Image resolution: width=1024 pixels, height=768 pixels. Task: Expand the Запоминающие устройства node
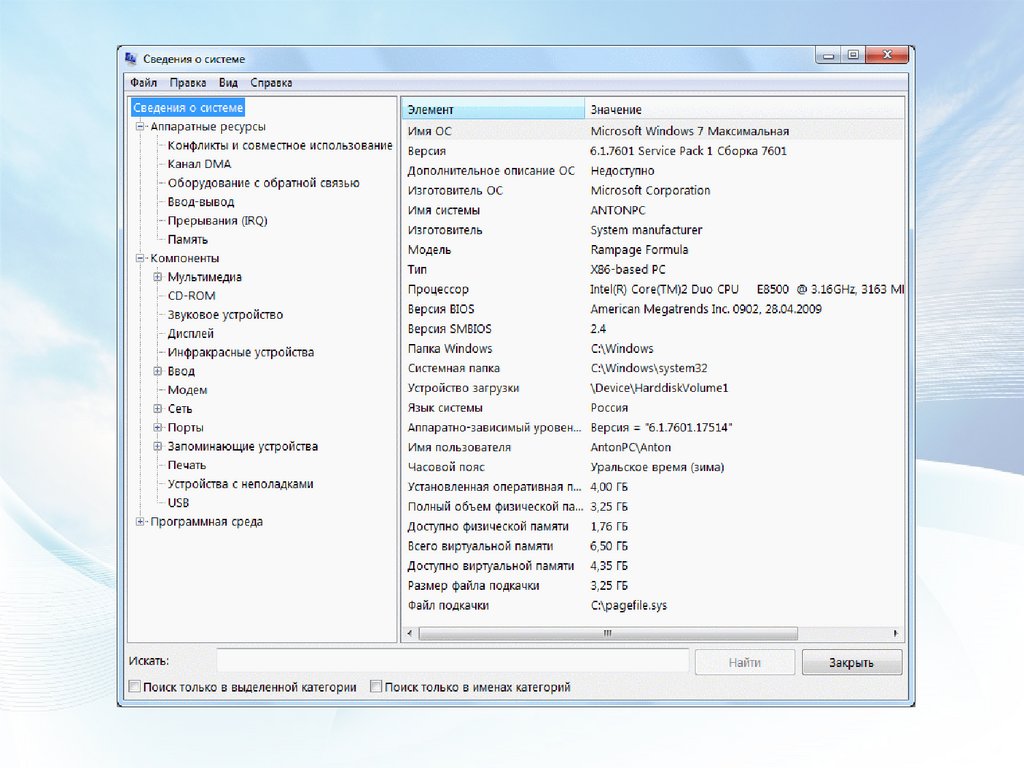click(x=157, y=446)
